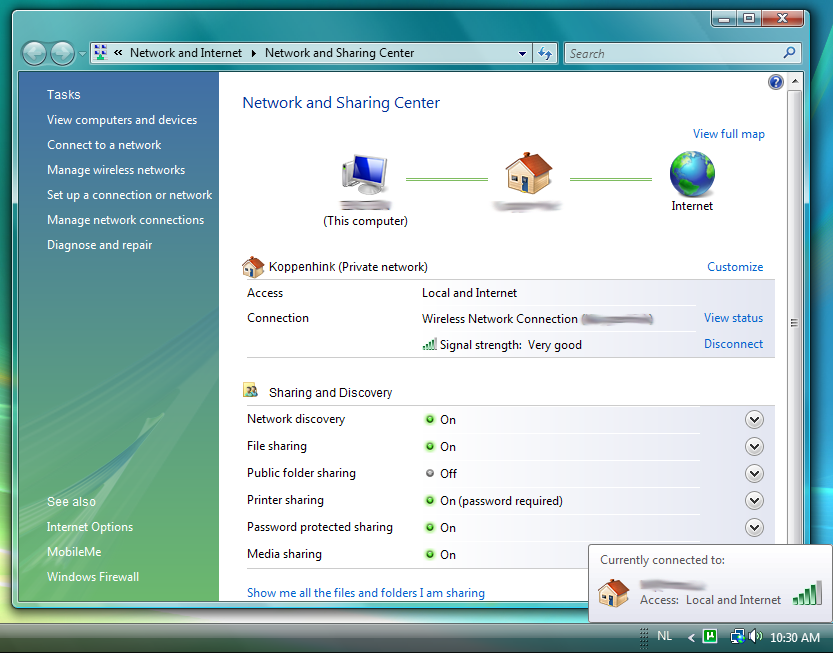Expand the Public folder sharing settings
Screen dimensions: 833x653
tap(754, 474)
